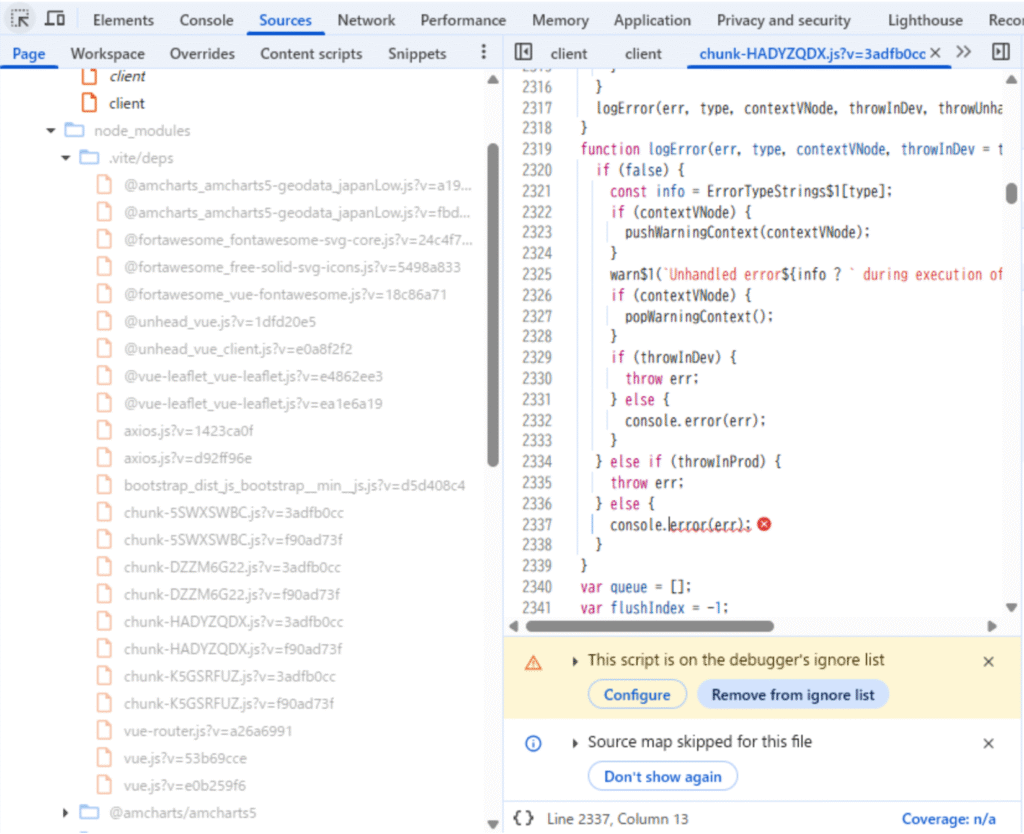The image size is (1024, 834).
Task: Activate the inspect element picker icon
Action: point(21,19)
